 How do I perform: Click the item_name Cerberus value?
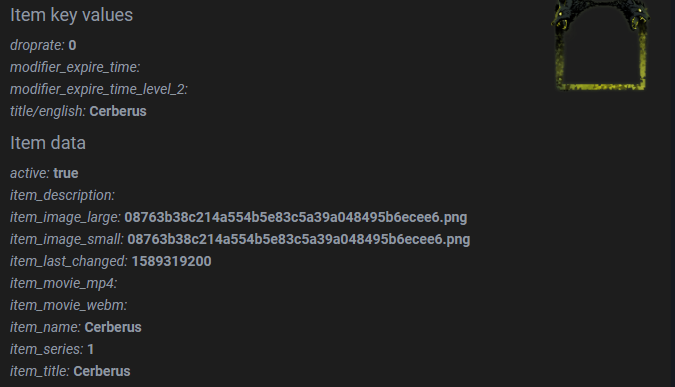point(113,328)
